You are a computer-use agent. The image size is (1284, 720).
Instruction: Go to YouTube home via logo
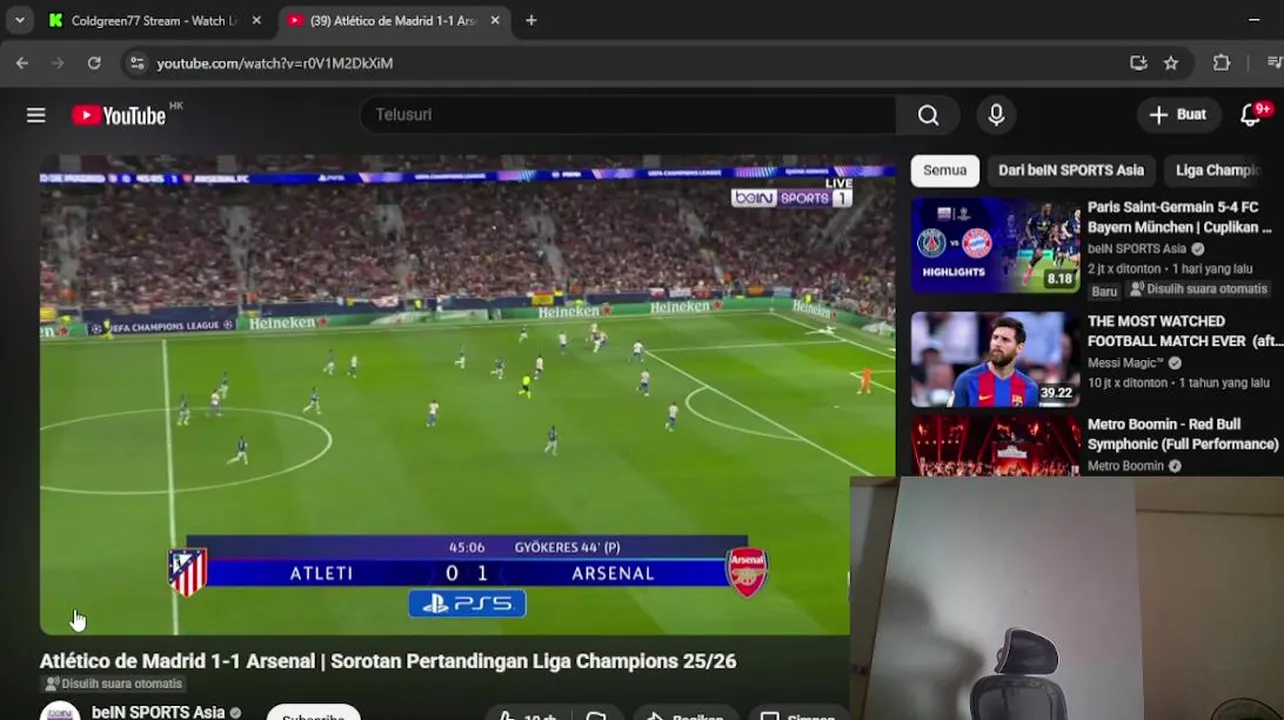(x=119, y=116)
